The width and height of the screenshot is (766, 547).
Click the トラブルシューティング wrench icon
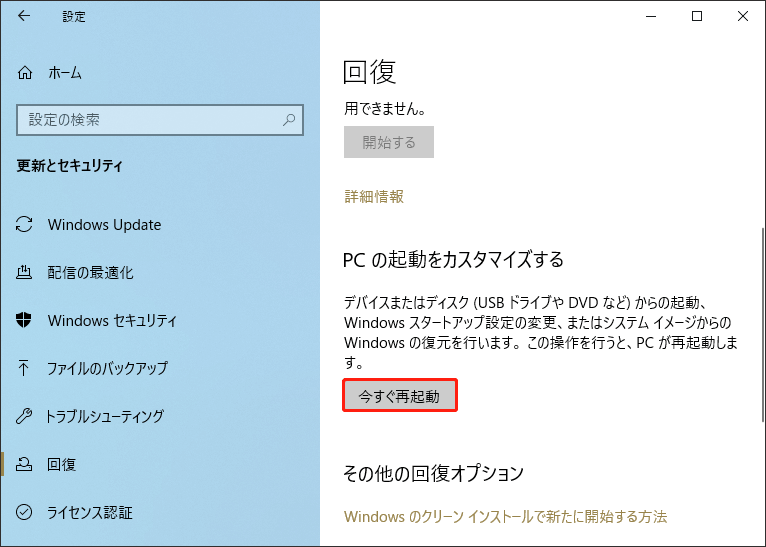click(24, 416)
